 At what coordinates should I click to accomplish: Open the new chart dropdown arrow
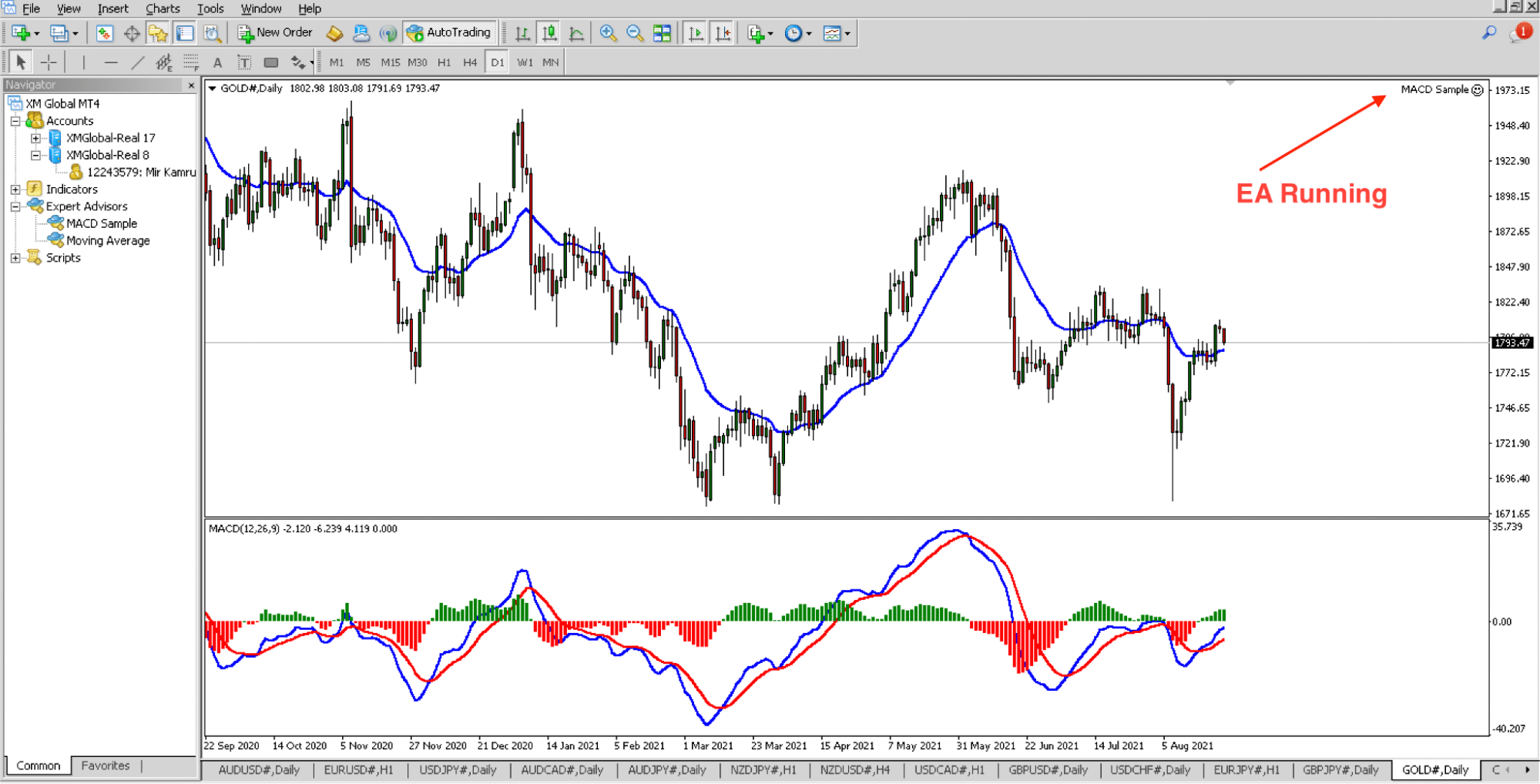36,34
